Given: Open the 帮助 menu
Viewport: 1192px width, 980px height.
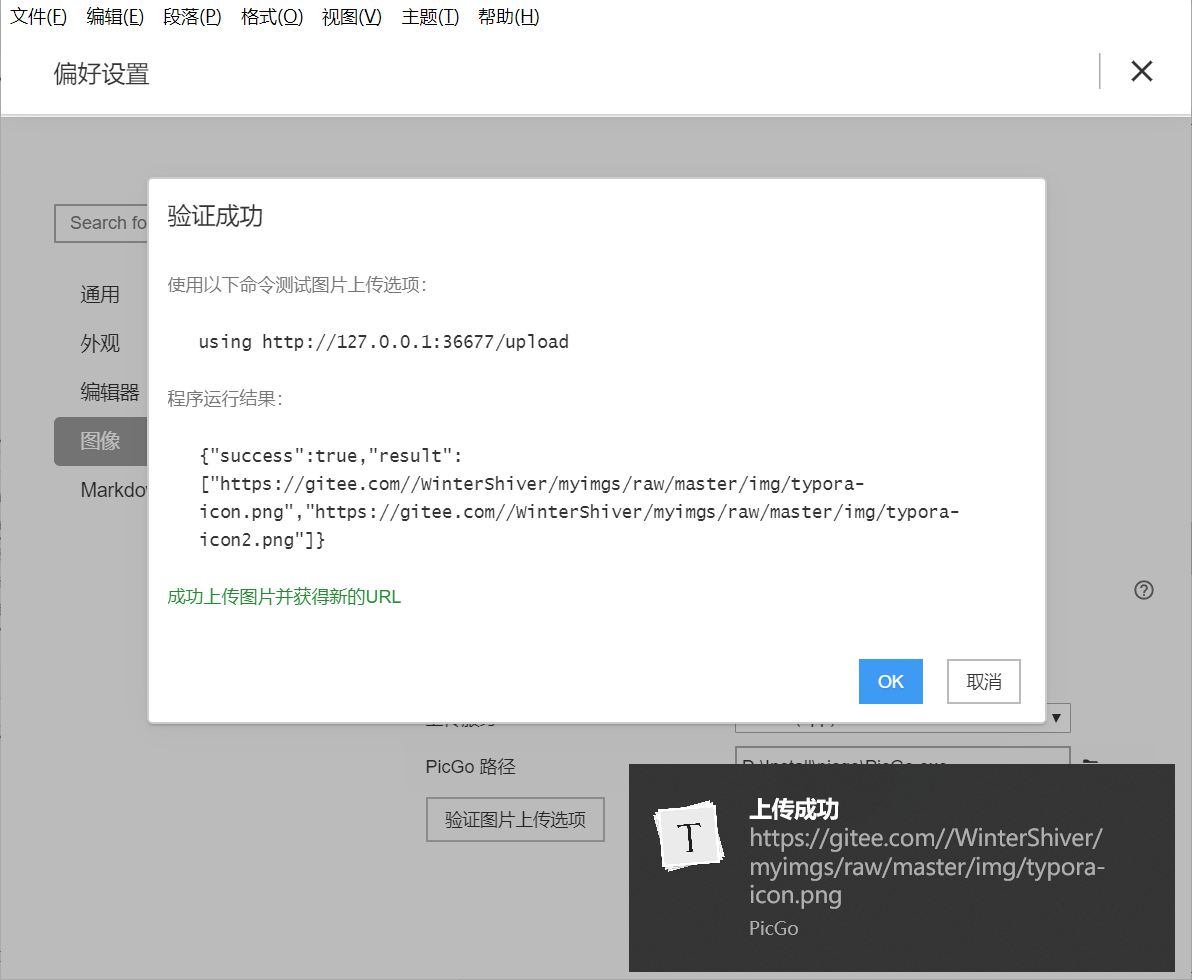Looking at the screenshot, I should point(509,16).
